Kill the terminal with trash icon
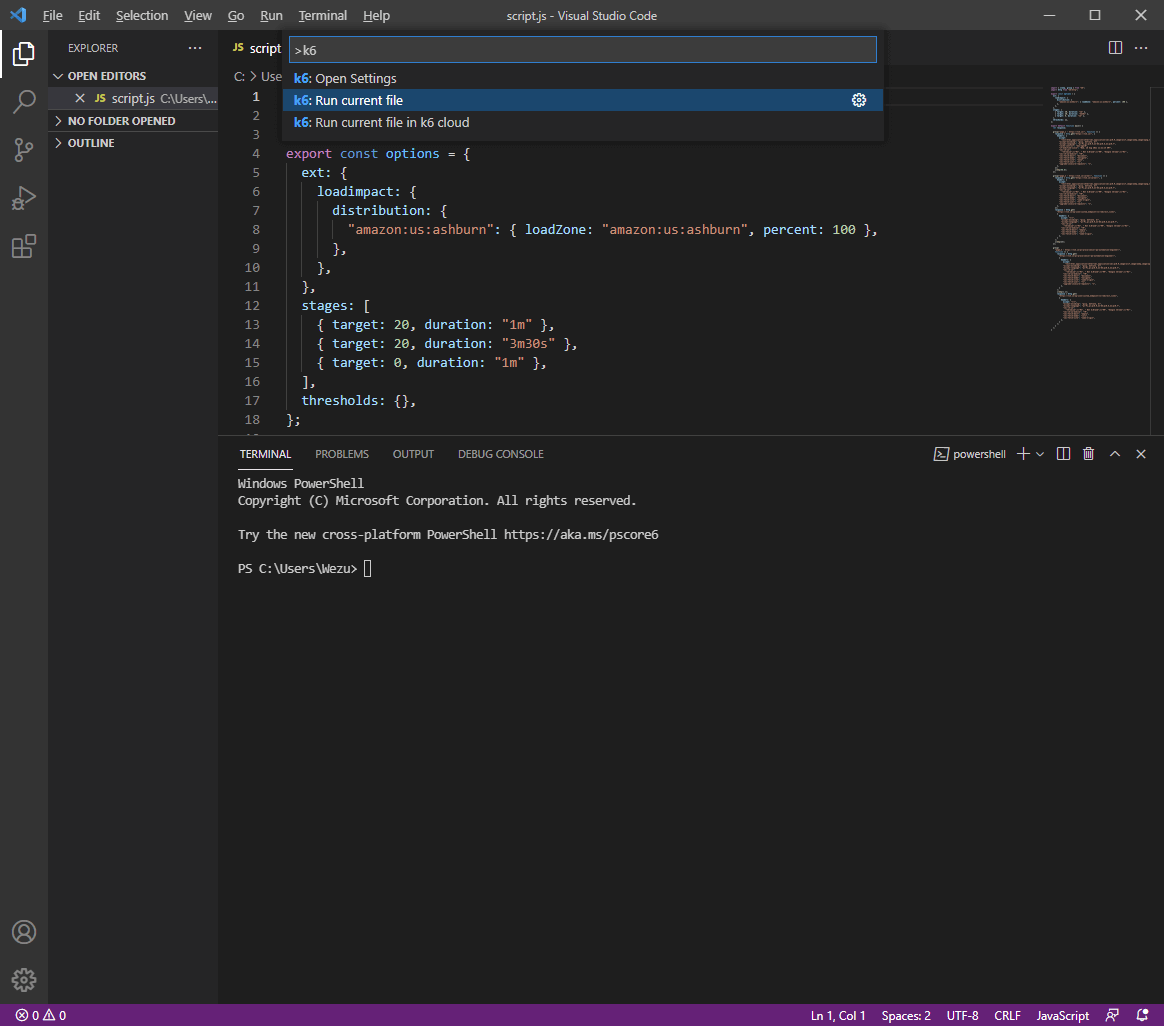1164x1026 pixels. (x=1088, y=454)
